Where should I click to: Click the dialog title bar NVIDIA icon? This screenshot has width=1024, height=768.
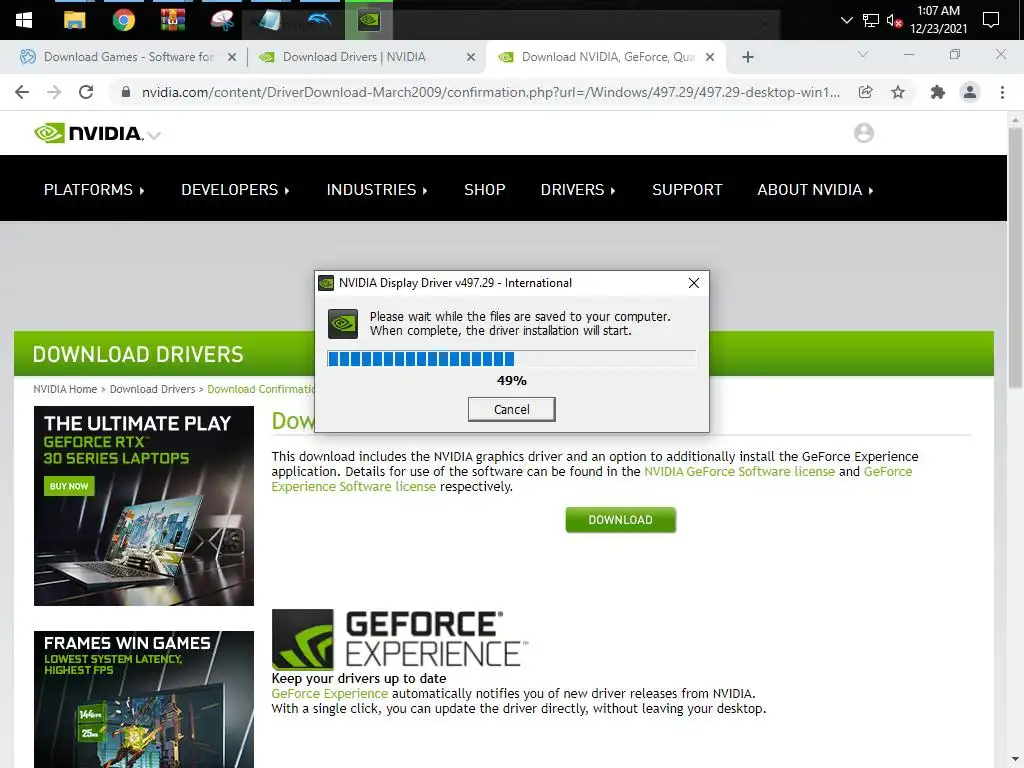pos(326,283)
